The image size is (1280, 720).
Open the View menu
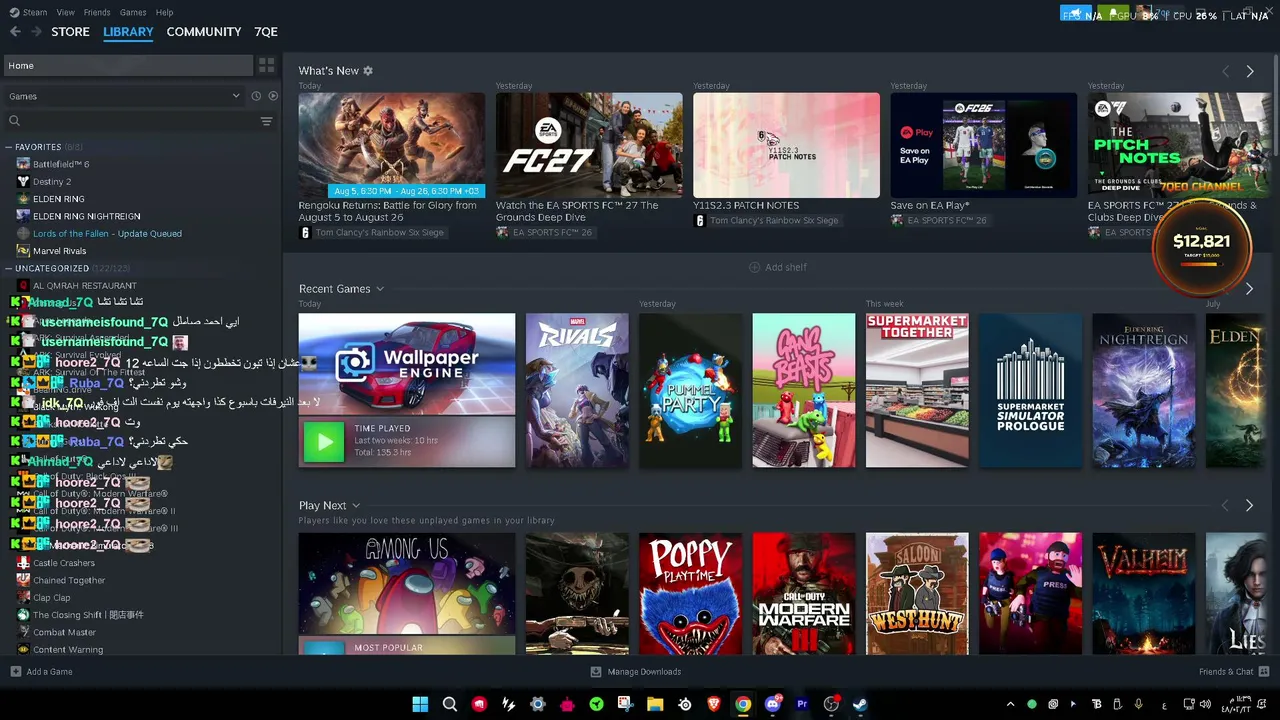coord(66,12)
